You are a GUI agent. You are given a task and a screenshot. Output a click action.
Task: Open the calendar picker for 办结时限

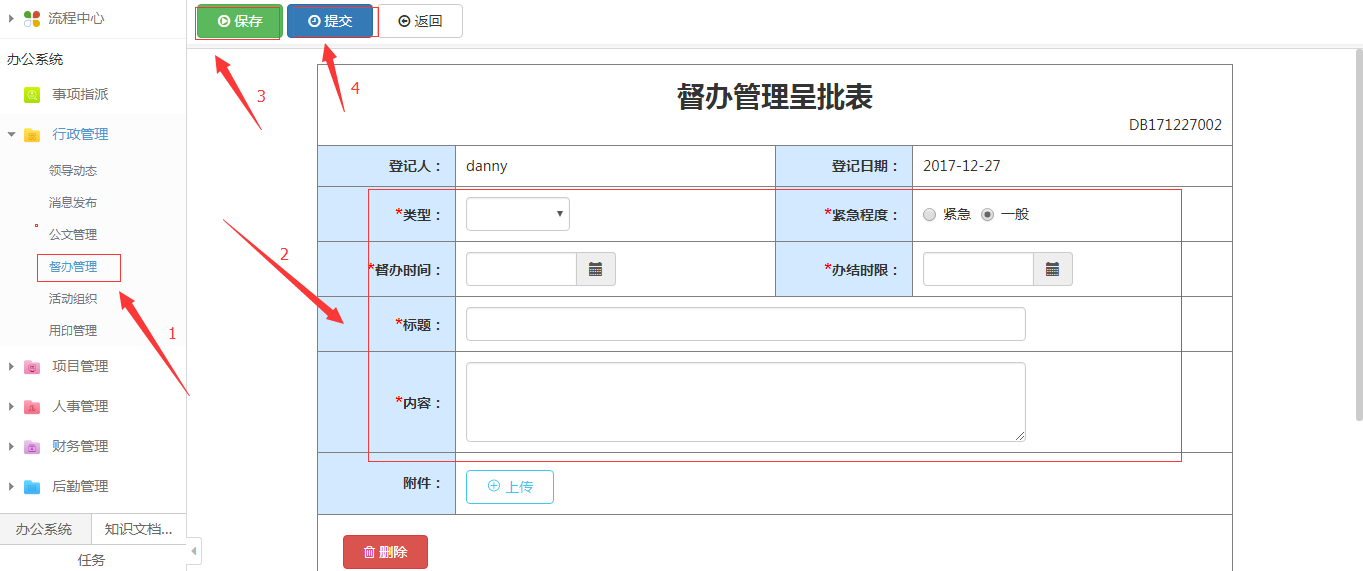[x=1052, y=269]
